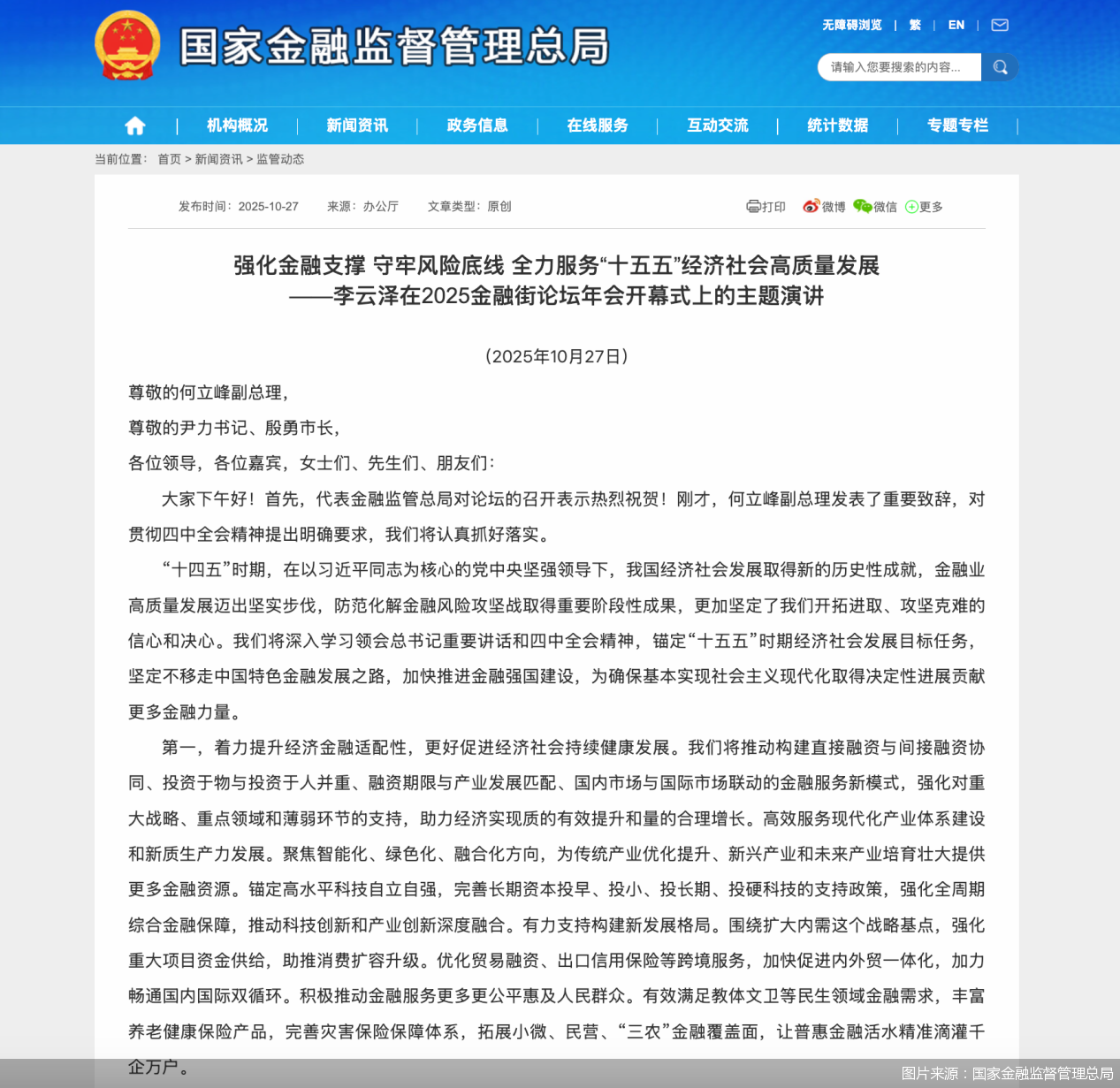Open the 统计数据 navigation menu
The width and height of the screenshot is (1120, 1088).
836,125
